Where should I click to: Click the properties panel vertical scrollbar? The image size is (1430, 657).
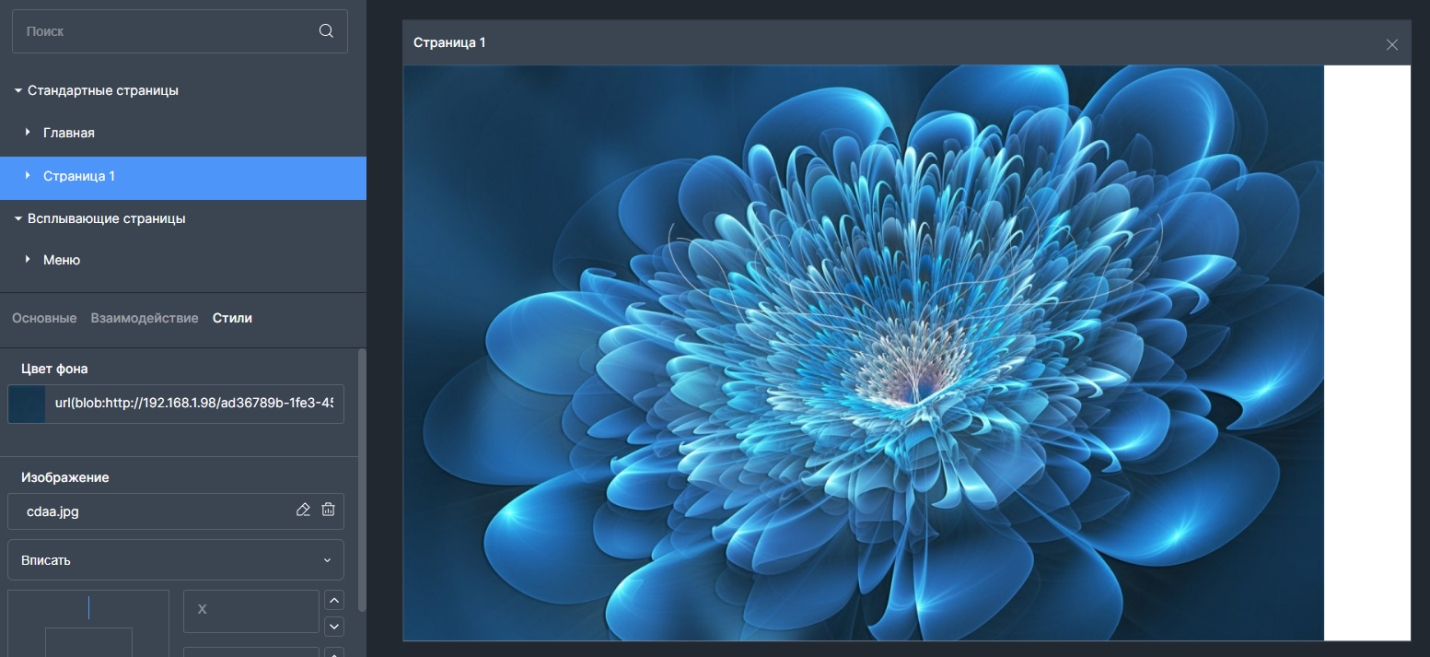point(362,480)
